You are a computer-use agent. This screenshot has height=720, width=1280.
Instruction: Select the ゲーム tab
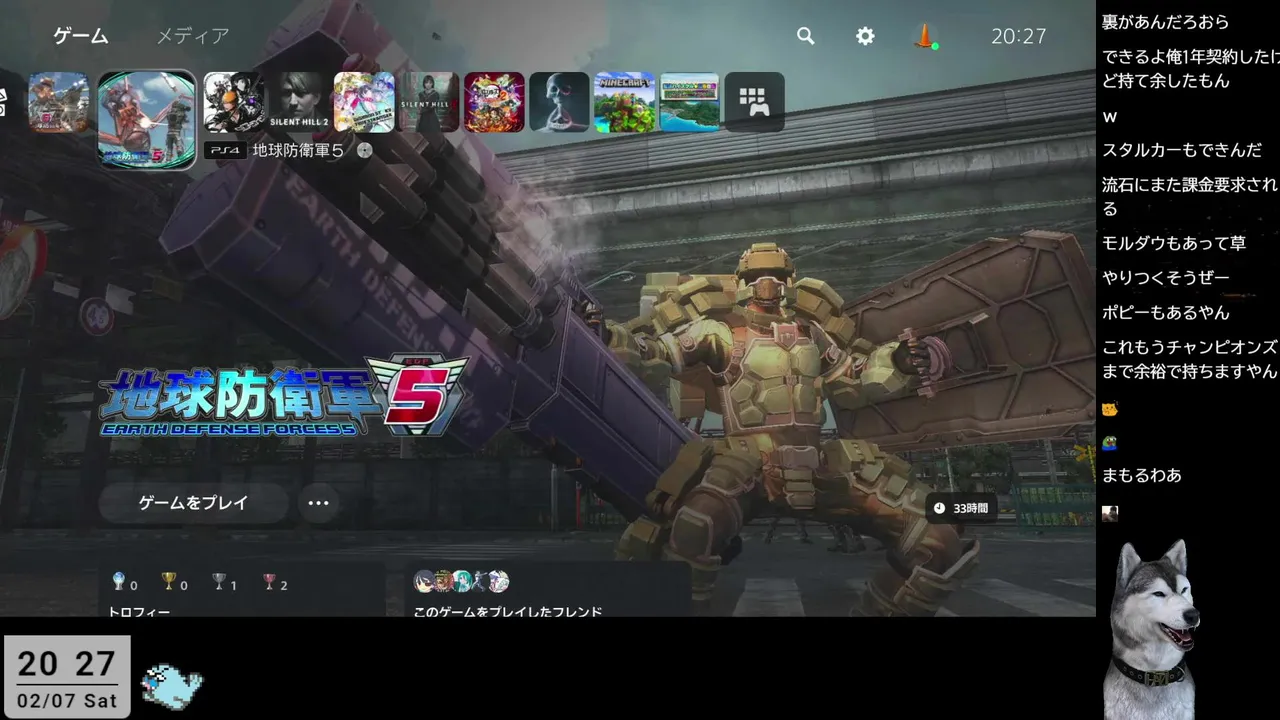coord(81,36)
